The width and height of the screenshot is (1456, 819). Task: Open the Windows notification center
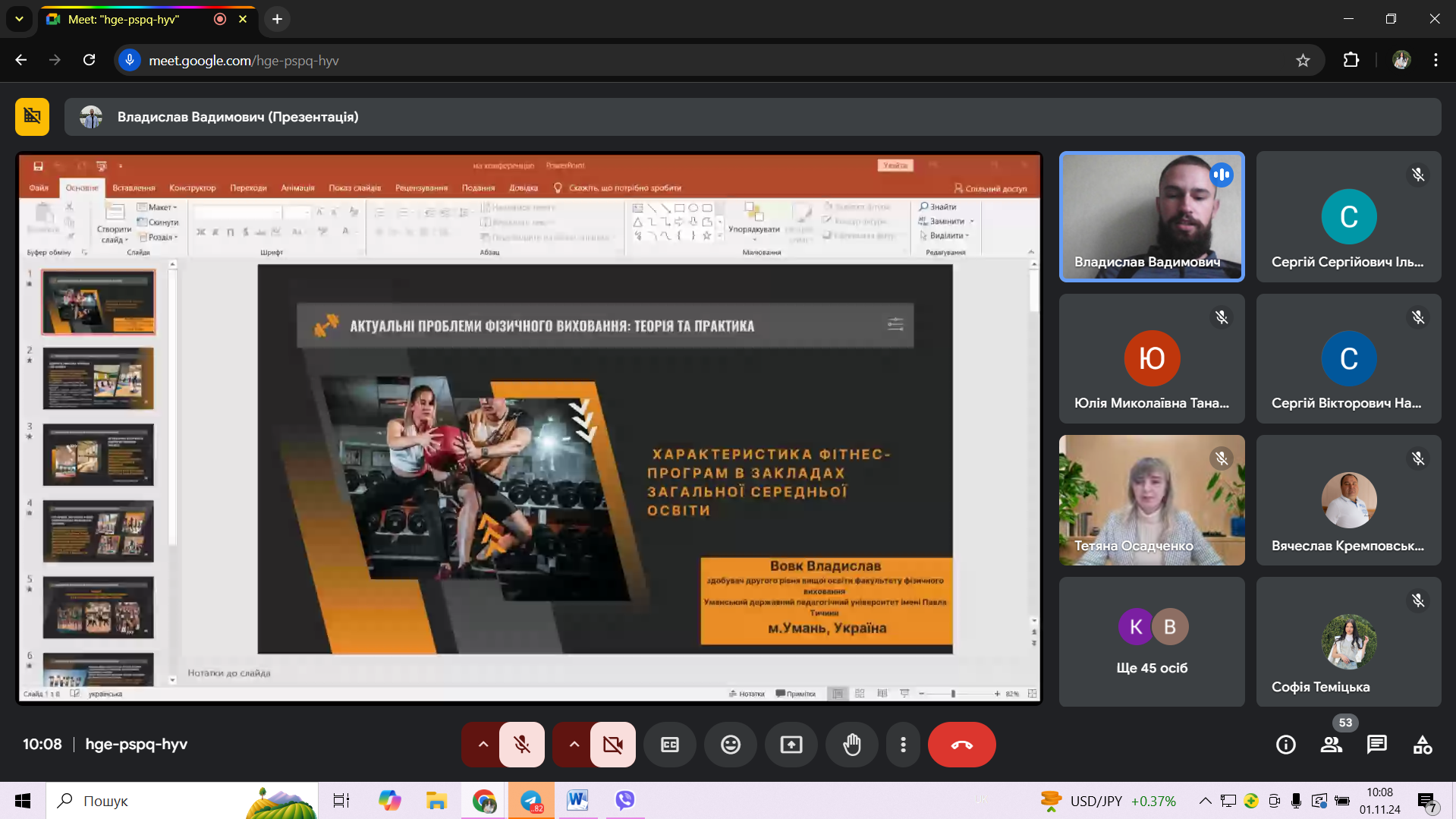click(1427, 802)
